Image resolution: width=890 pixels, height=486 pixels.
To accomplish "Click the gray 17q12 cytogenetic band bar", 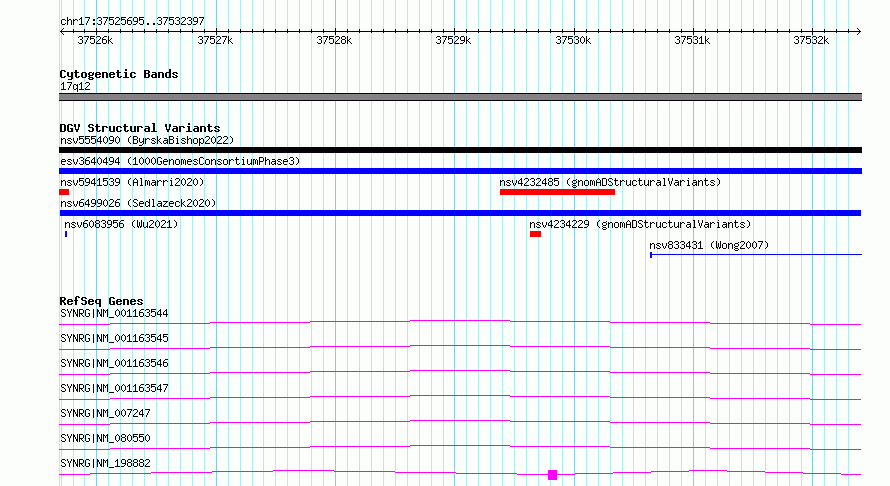I will tap(460, 97).
